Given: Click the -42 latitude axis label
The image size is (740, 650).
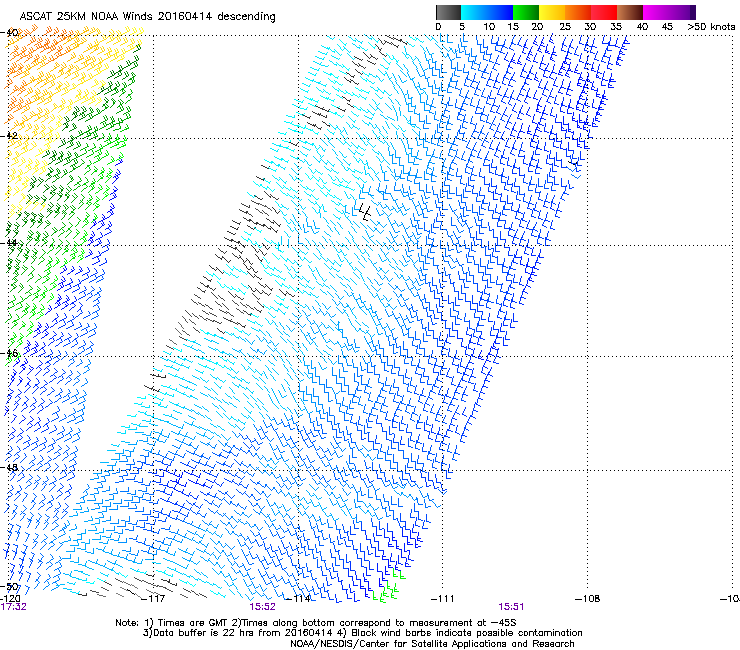Looking at the screenshot, I should (x=9, y=135).
